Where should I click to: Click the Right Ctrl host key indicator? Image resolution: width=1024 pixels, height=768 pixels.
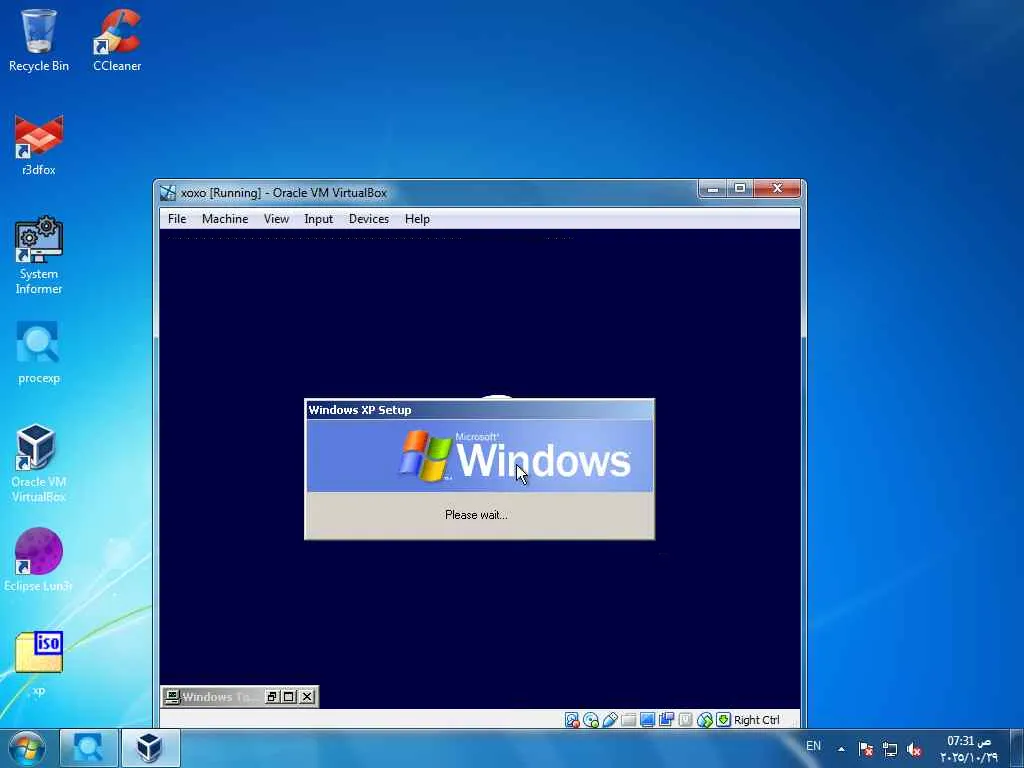pyautogui.click(x=756, y=720)
